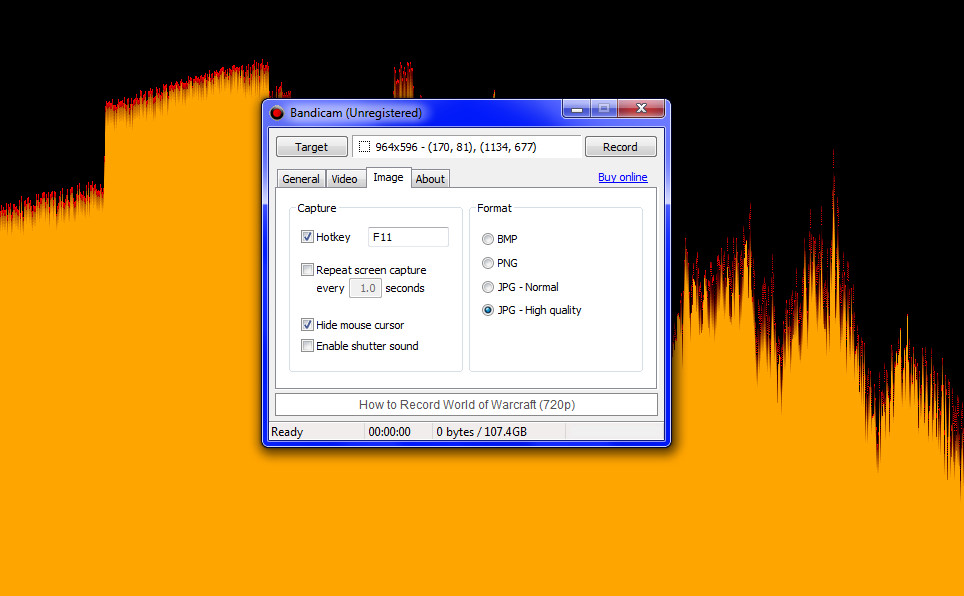Click the Ready status text
The image size is (964, 596).
click(287, 432)
